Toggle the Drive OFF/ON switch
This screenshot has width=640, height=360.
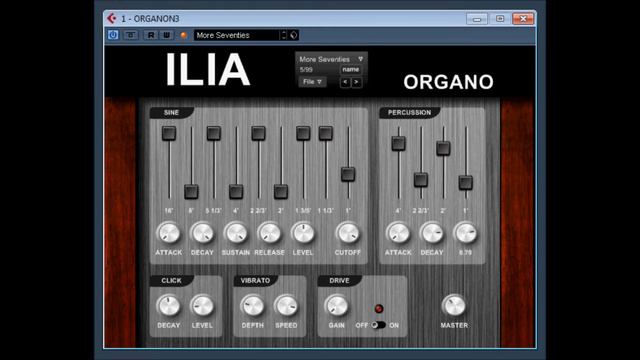click(378, 325)
